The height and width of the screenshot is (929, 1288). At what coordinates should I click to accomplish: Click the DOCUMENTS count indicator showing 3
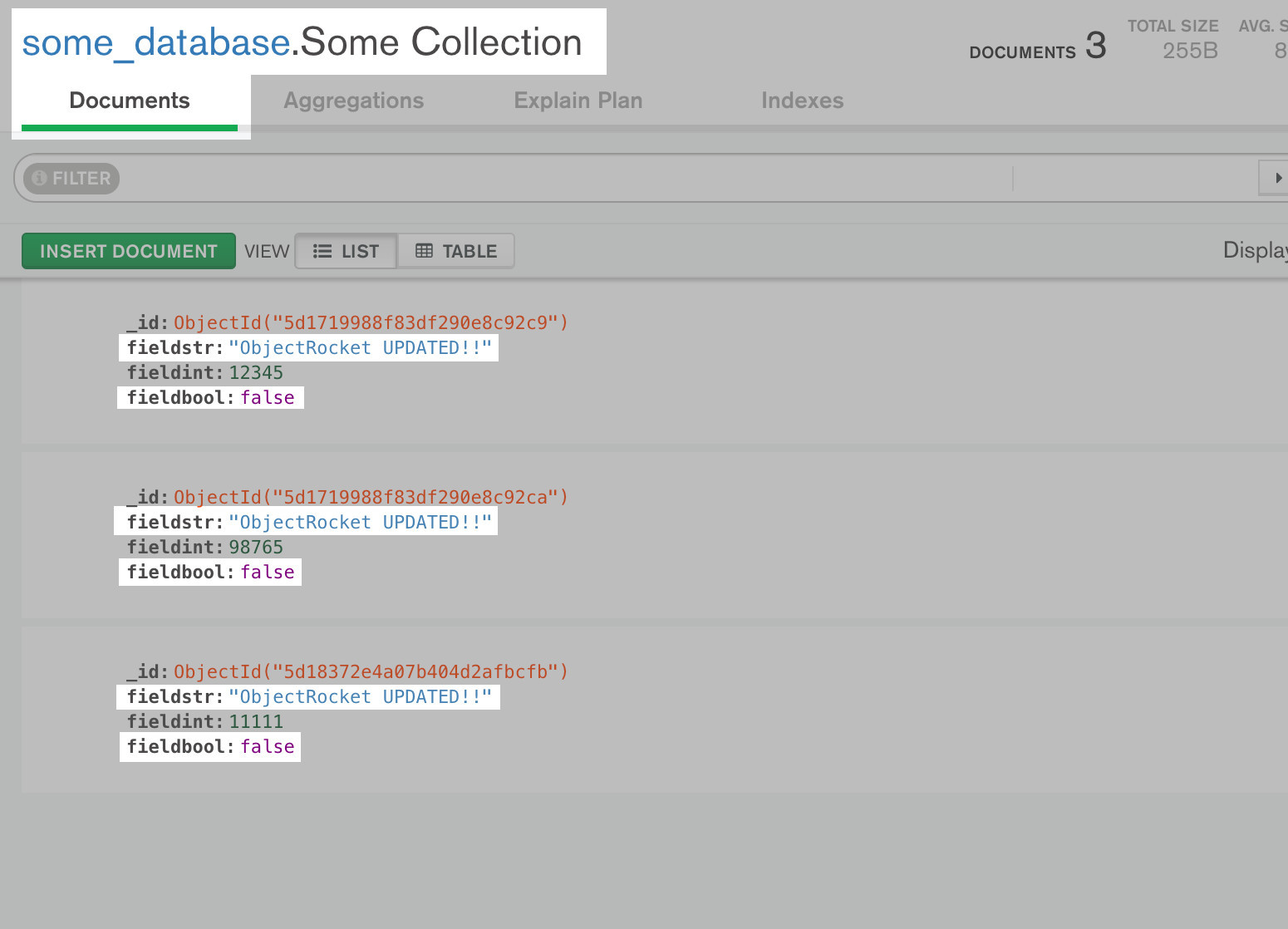point(1037,48)
